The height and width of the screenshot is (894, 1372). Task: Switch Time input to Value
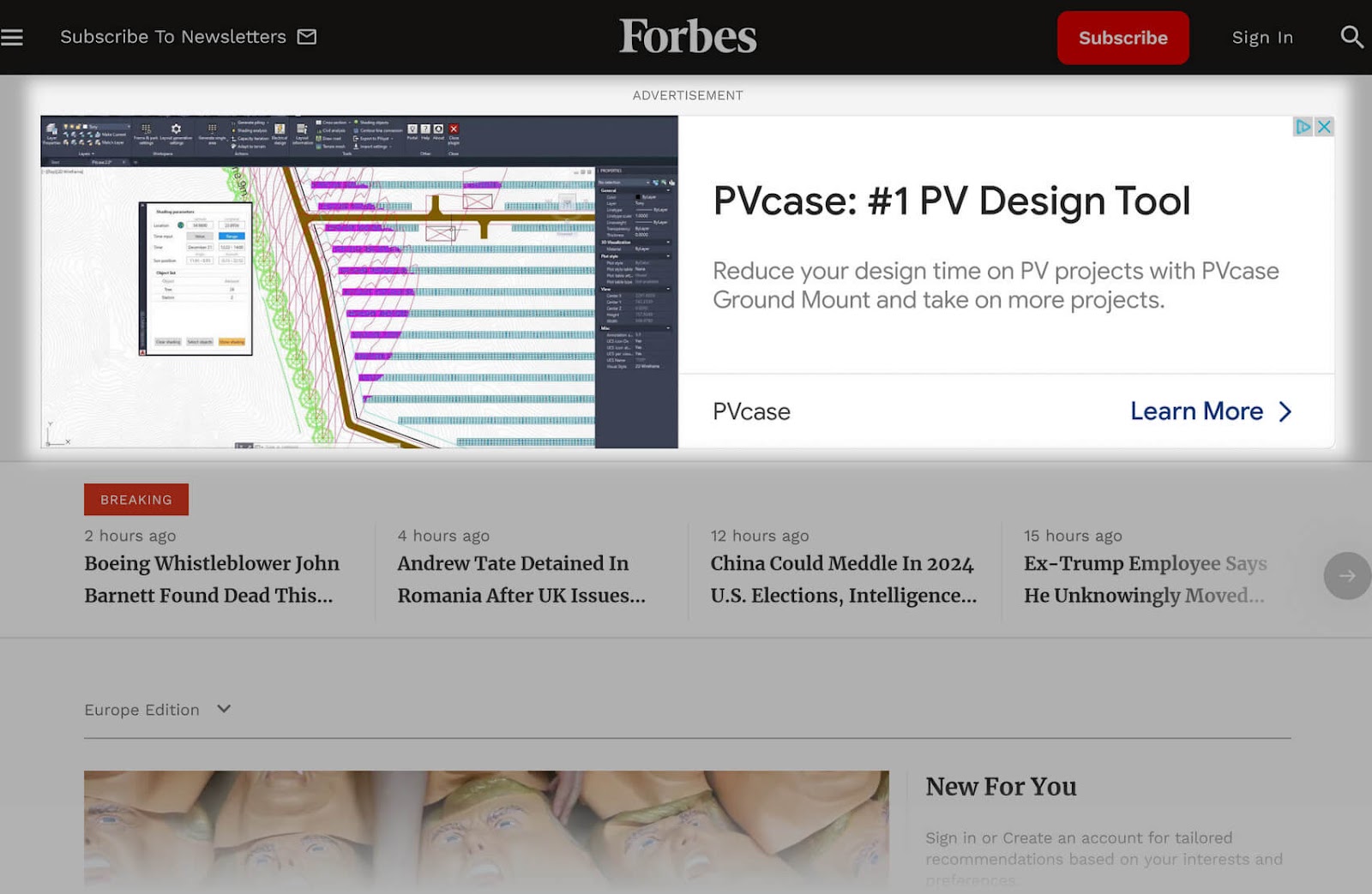click(x=200, y=236)
